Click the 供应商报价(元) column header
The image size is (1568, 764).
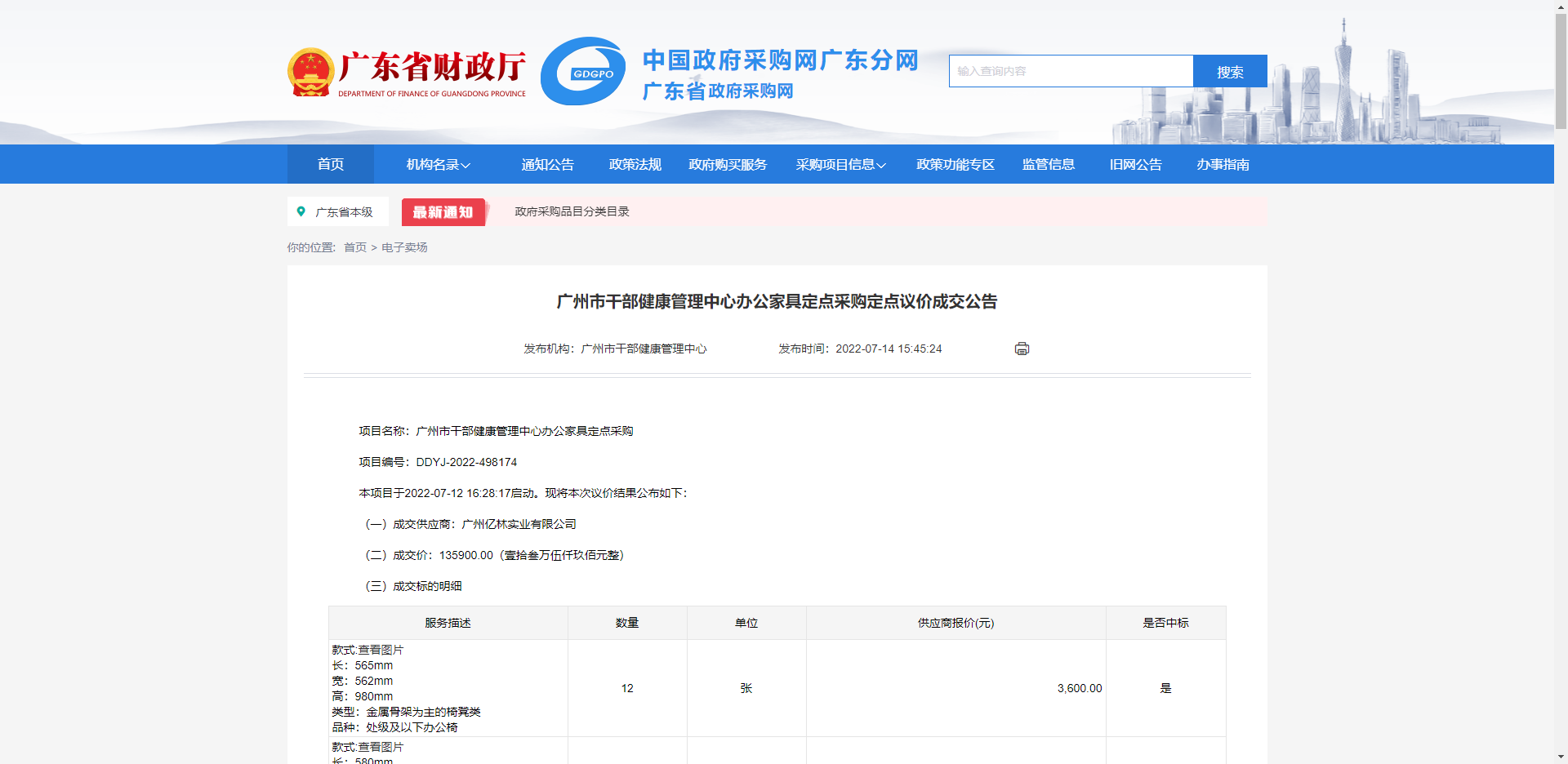(x=956, y=623)
